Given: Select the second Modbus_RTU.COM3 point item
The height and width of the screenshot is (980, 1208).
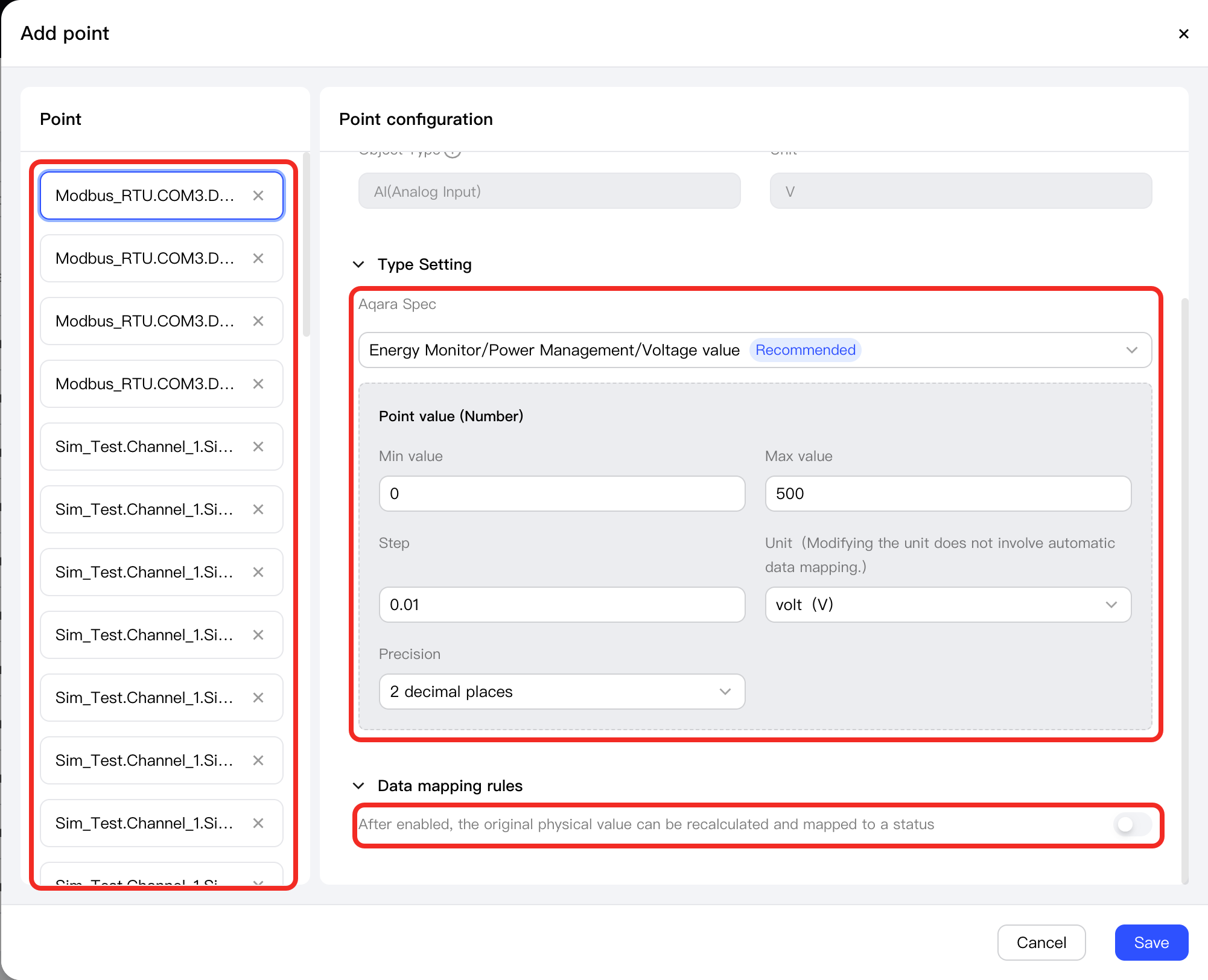Looking at the screenshot, I should point(162,258).
